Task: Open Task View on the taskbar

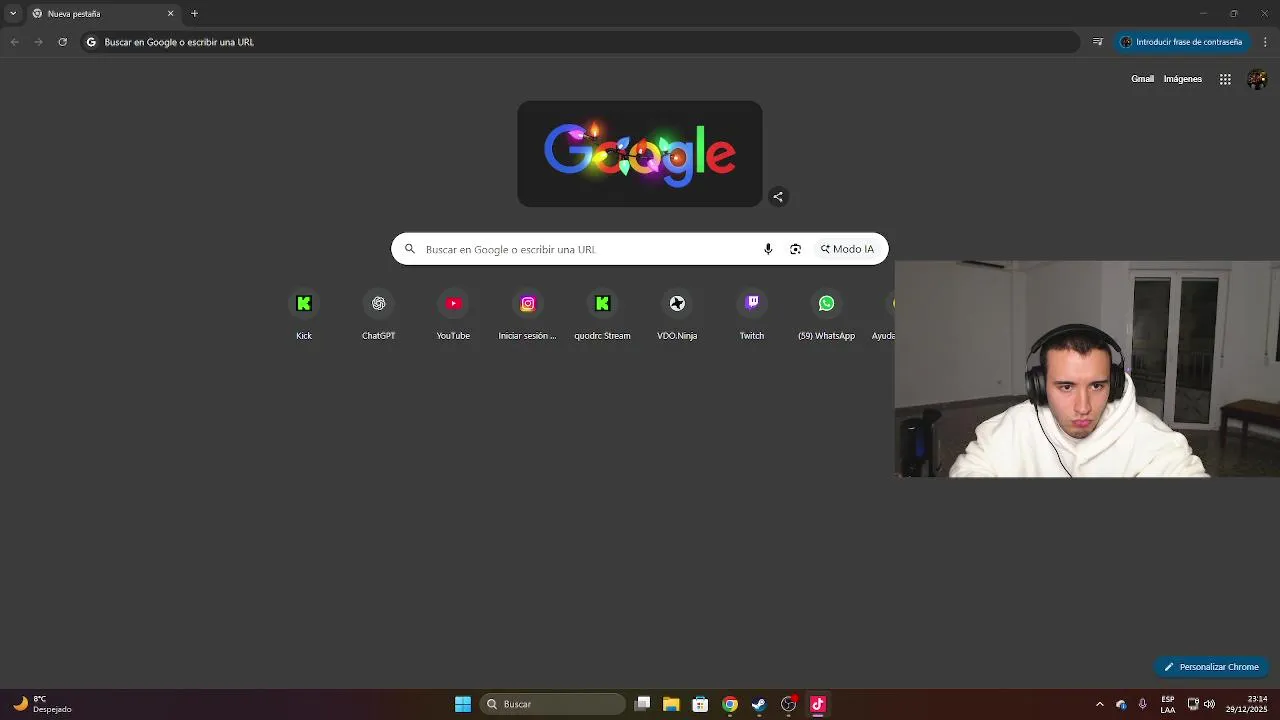Action: [x=643, y=704]
